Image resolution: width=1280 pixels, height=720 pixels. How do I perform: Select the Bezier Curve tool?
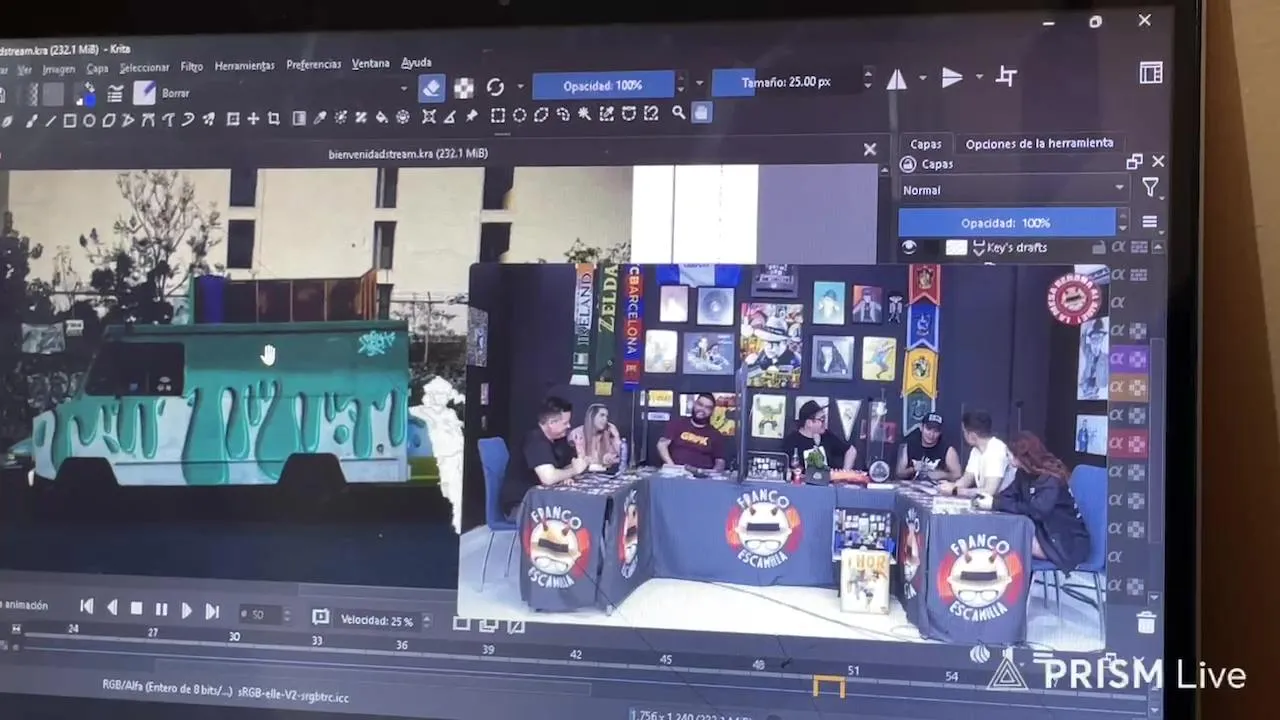coord(147,118)
